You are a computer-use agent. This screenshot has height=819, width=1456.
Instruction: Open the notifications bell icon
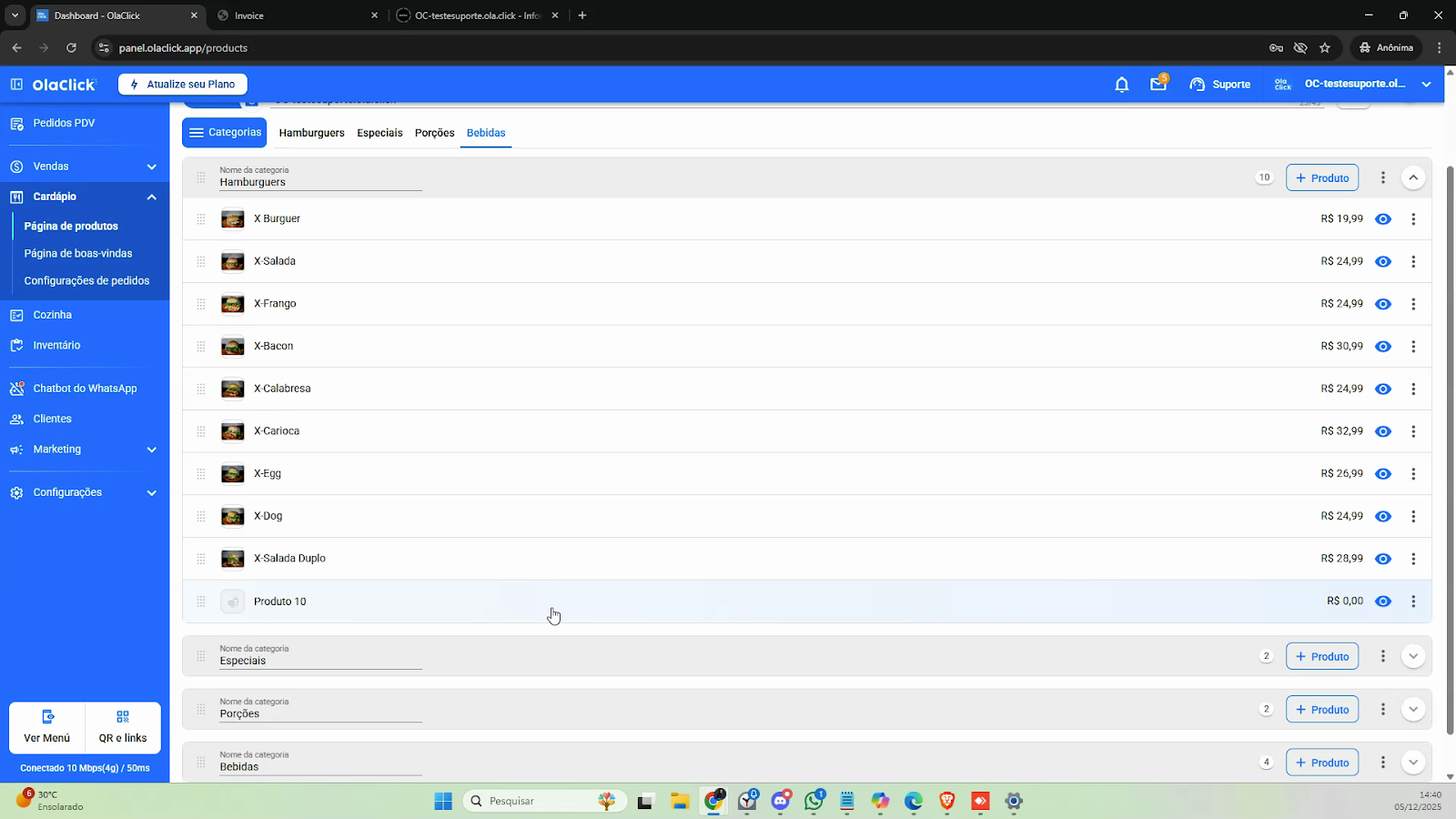(1121, 85)
